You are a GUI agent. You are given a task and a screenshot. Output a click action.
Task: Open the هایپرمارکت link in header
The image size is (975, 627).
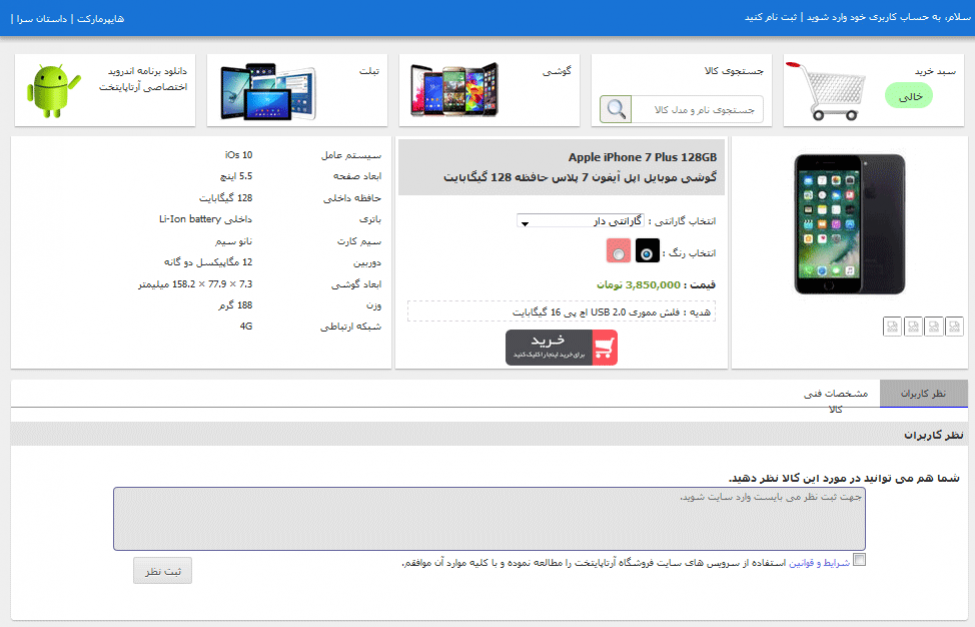[101, 19]
